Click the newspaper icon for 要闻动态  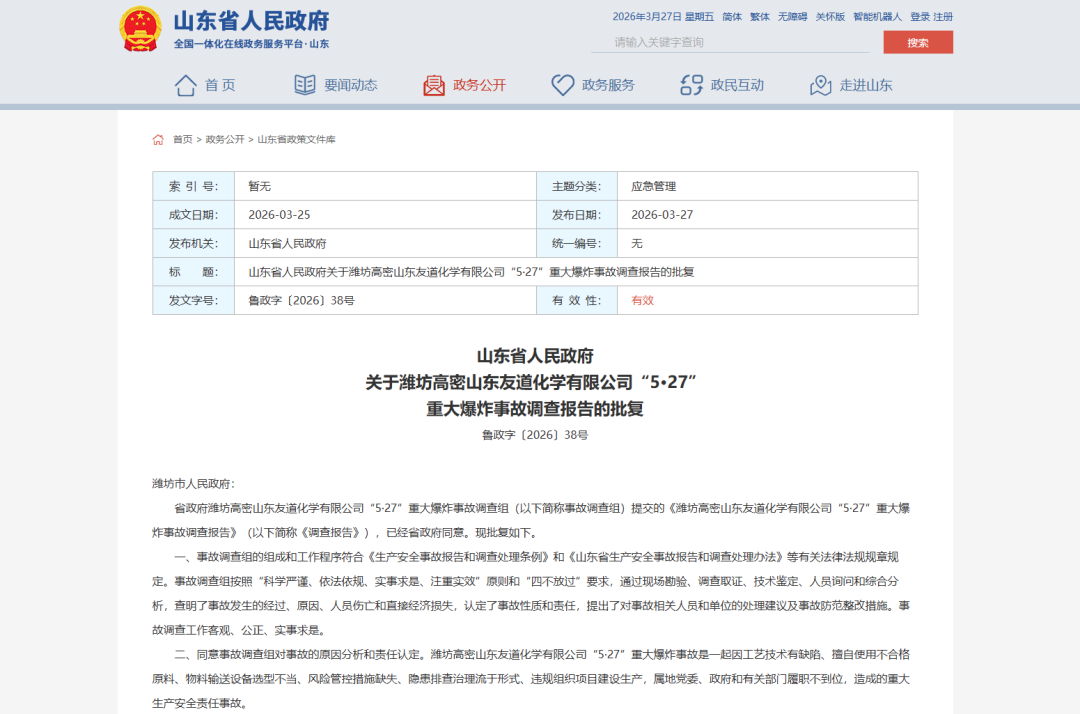305,85
